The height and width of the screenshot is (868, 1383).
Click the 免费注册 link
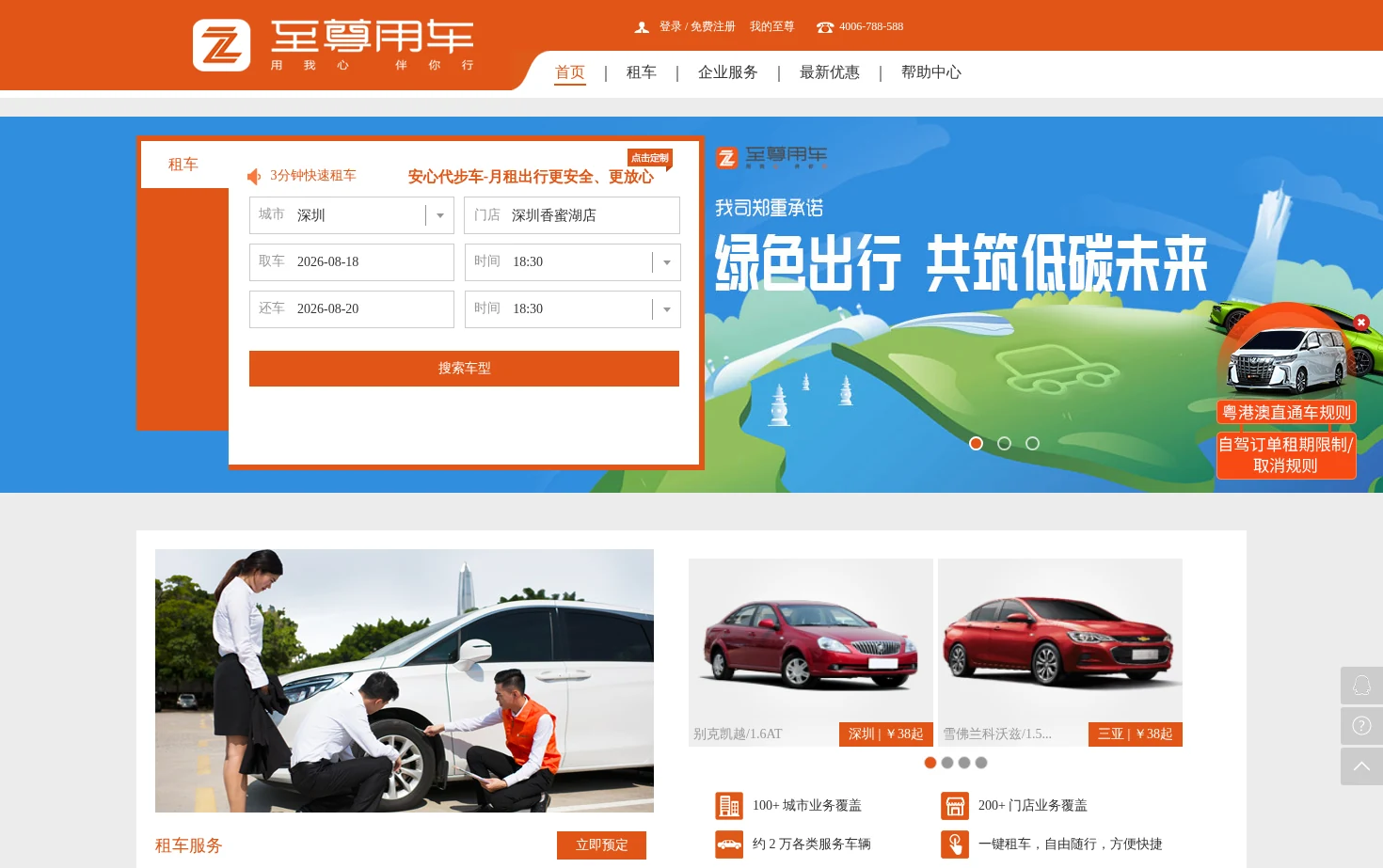(713, 26)
